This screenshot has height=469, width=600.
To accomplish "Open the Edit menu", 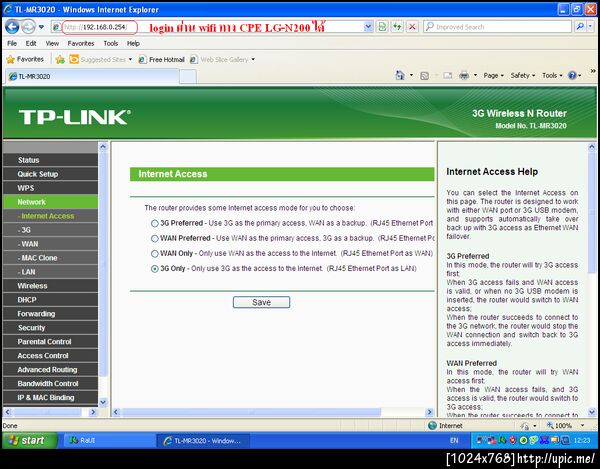I will pos(31,43).
